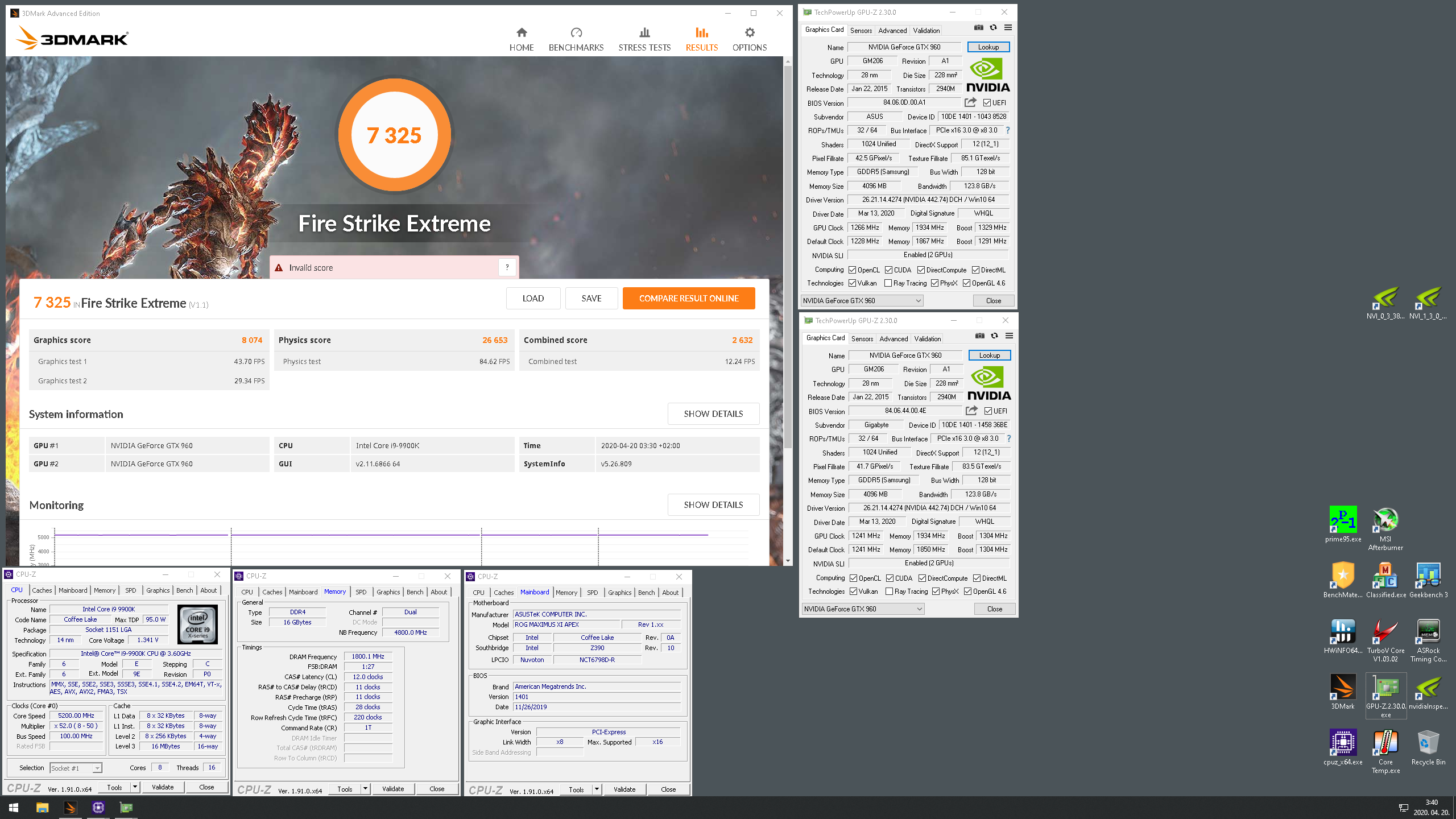Click invalid score help question mark

[x=507, y=267]
